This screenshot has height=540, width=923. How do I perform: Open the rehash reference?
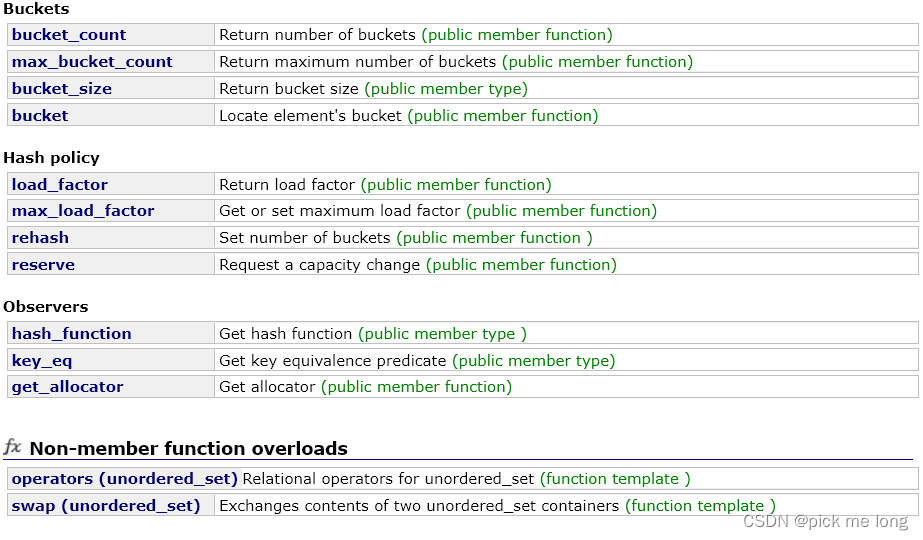(x=40, y=238)
